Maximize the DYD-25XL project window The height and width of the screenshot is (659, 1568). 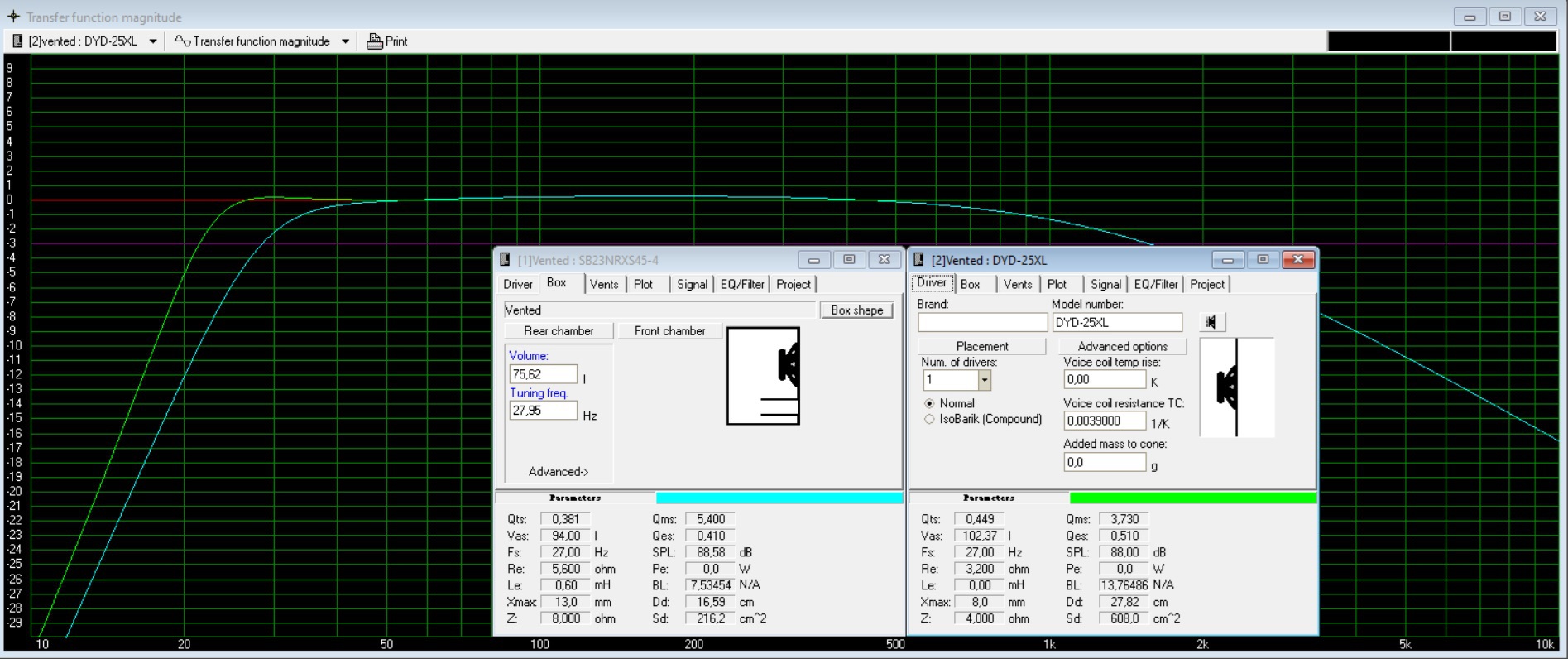[1263, 260]
